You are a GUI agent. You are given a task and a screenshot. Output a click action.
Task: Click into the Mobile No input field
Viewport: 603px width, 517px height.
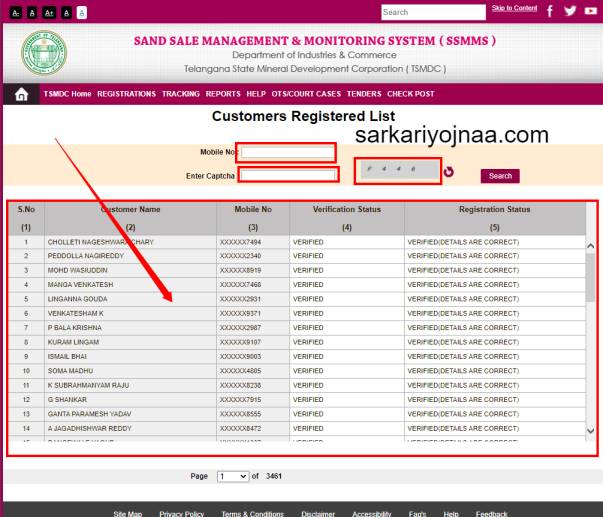(x=288, y=152)
